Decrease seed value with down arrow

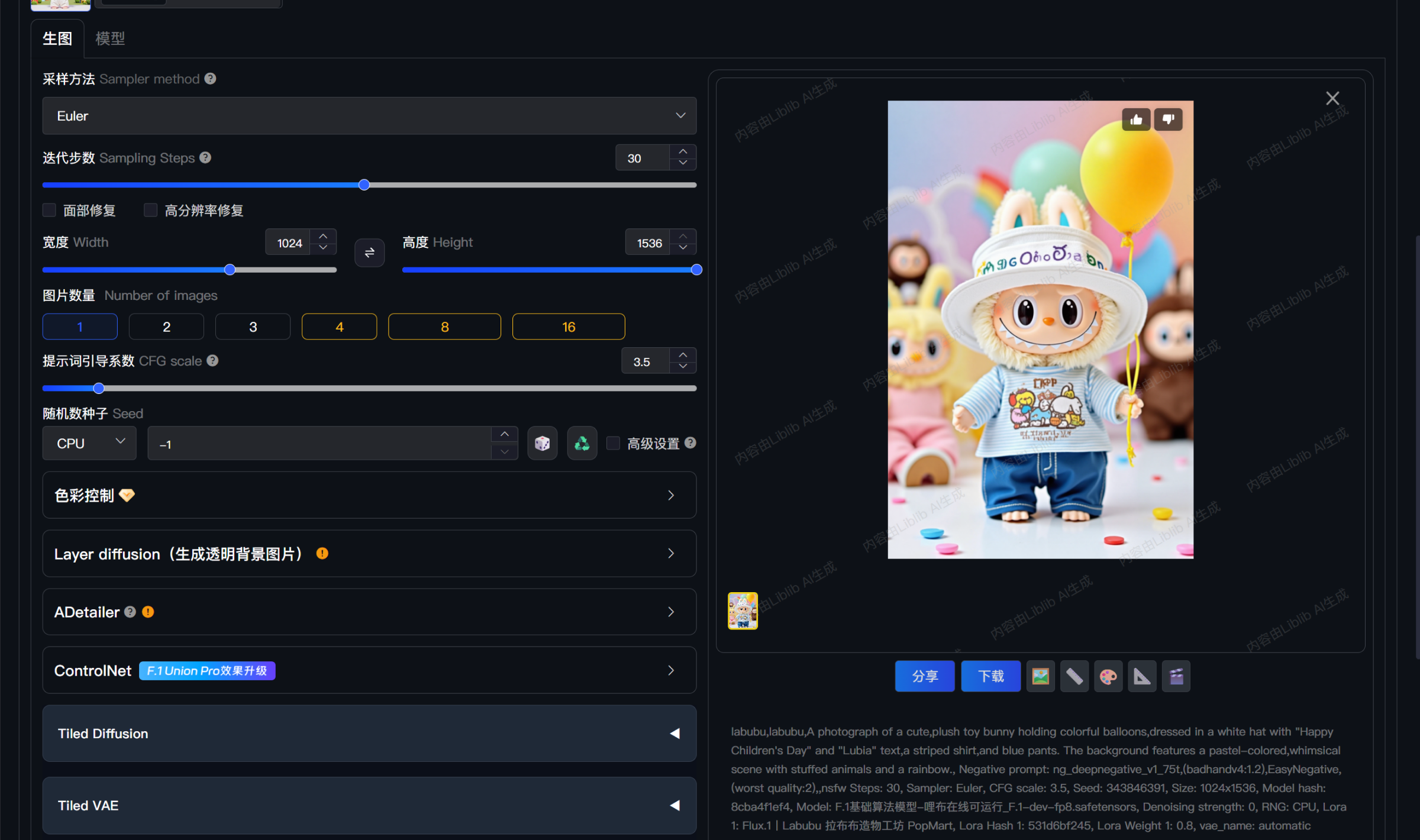pos(505,451)
